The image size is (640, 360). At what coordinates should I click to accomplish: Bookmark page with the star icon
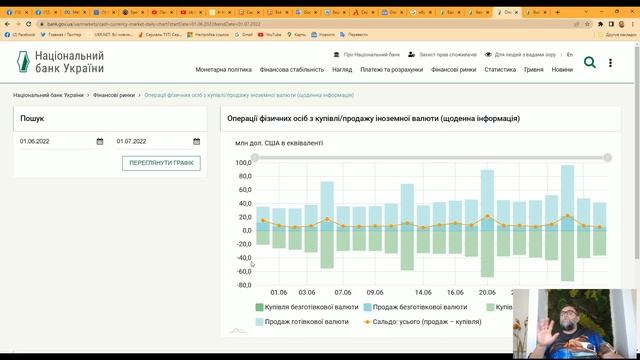(587, 24)
